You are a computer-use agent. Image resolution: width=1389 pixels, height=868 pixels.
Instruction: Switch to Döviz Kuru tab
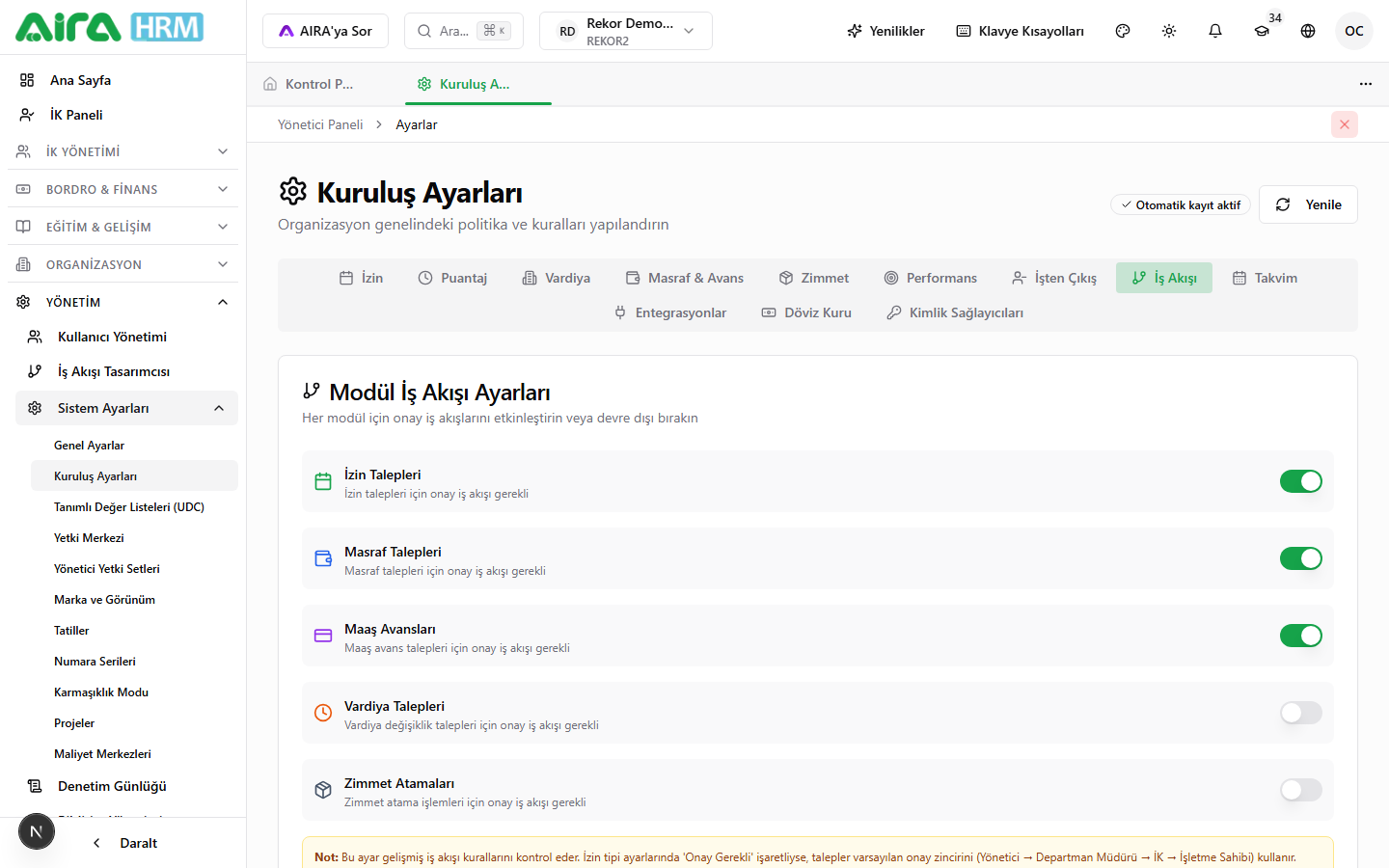[806, 312]
